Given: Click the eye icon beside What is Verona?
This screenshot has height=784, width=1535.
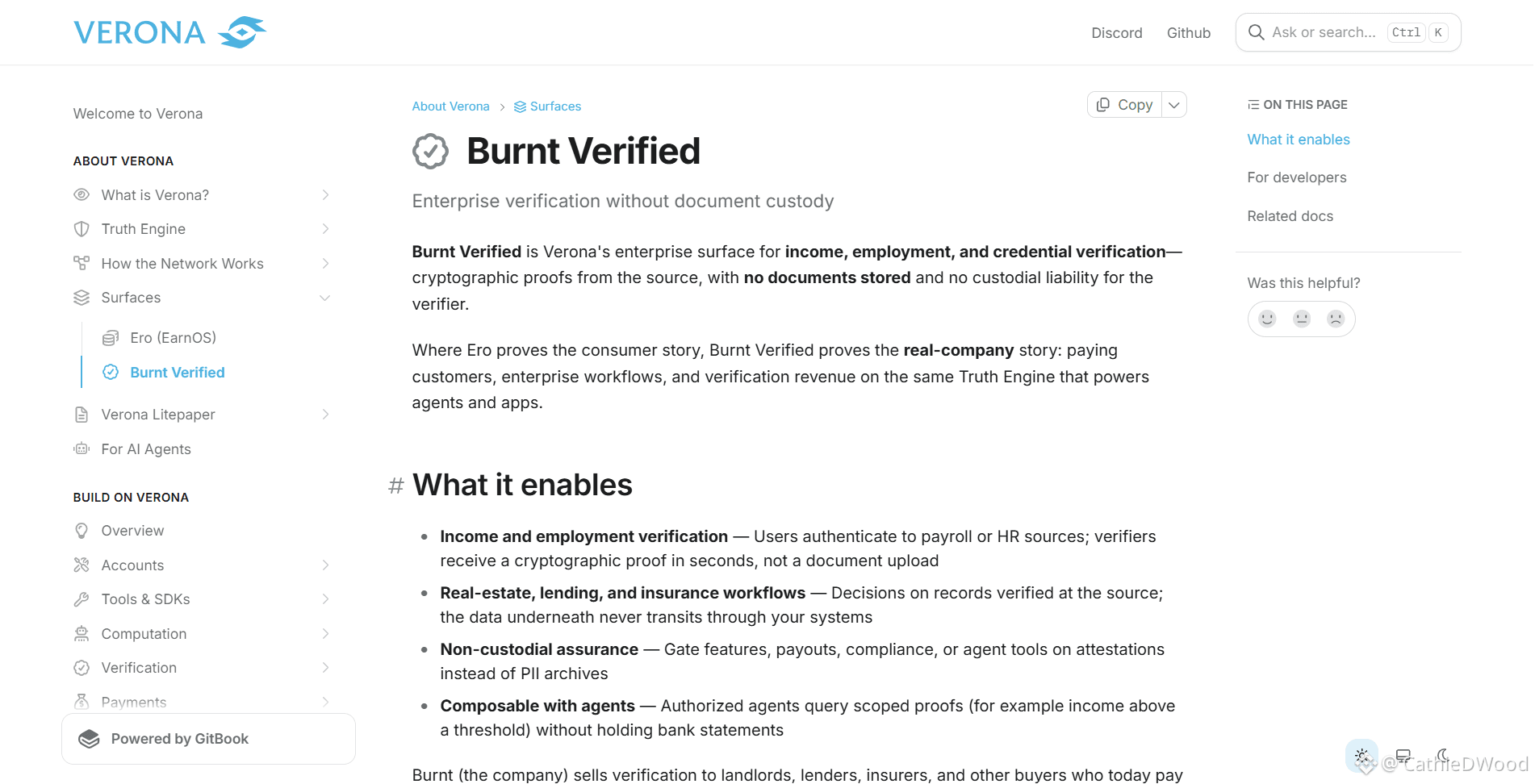Looking at the screenshot, I should click(x=82, y=195).
